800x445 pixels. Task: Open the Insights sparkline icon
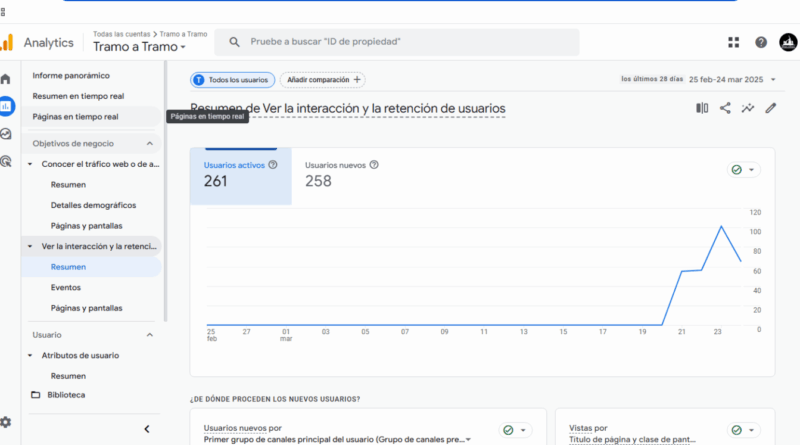(748, 108)
